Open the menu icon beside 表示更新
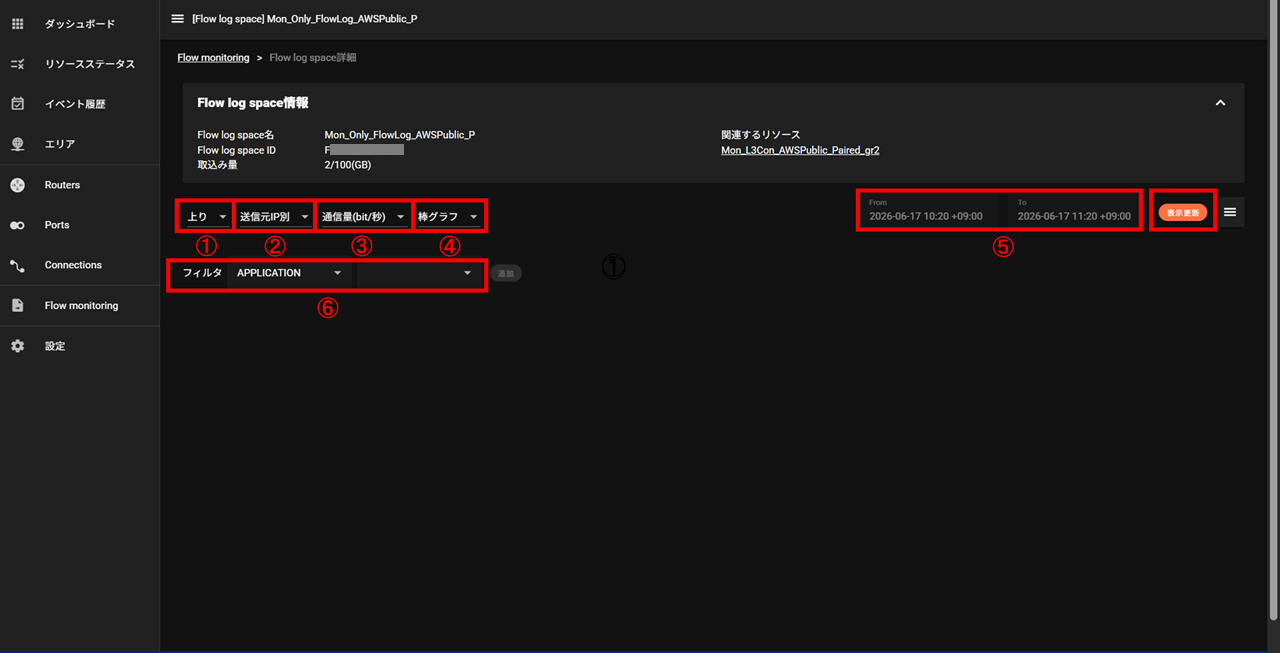Viewport: 1280px width, 653px height. pyautogui.click(x=1230, y=212)
